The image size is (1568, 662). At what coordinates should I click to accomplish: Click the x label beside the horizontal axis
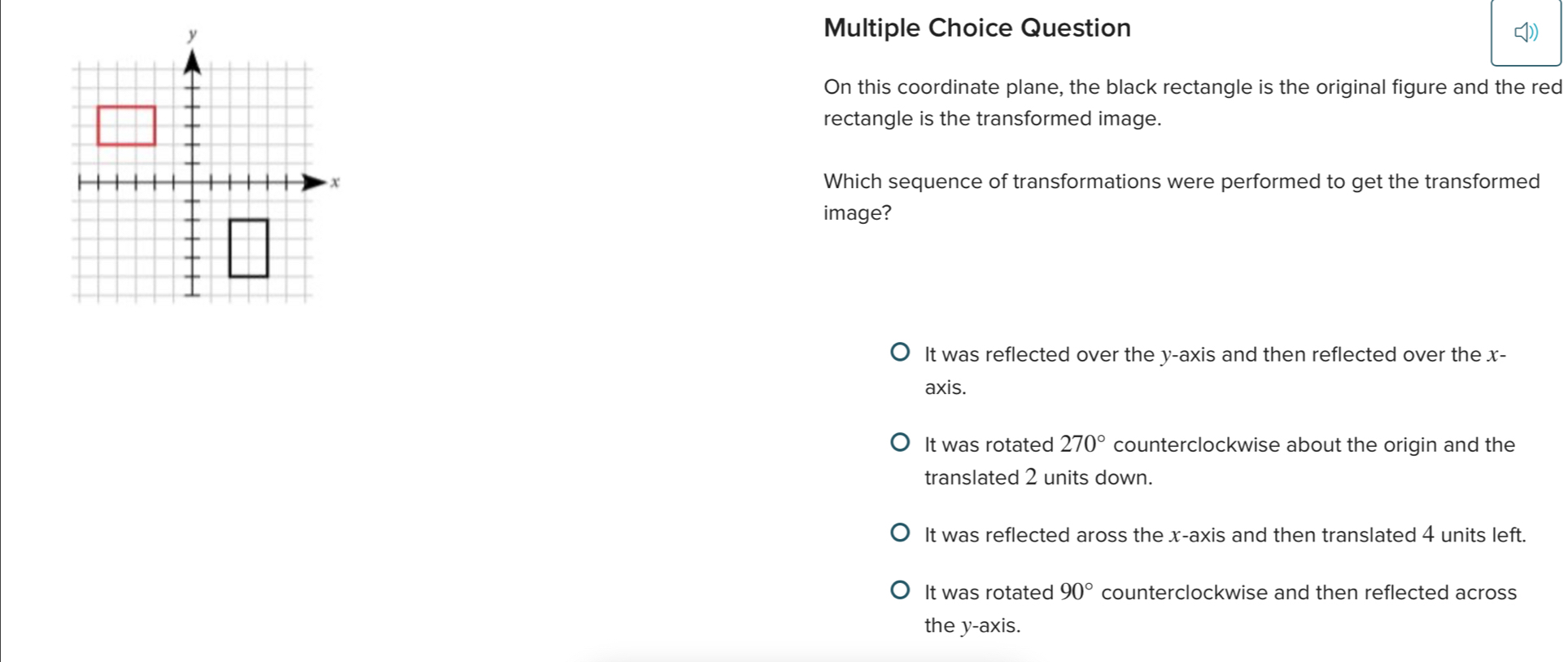pos(334,182)
